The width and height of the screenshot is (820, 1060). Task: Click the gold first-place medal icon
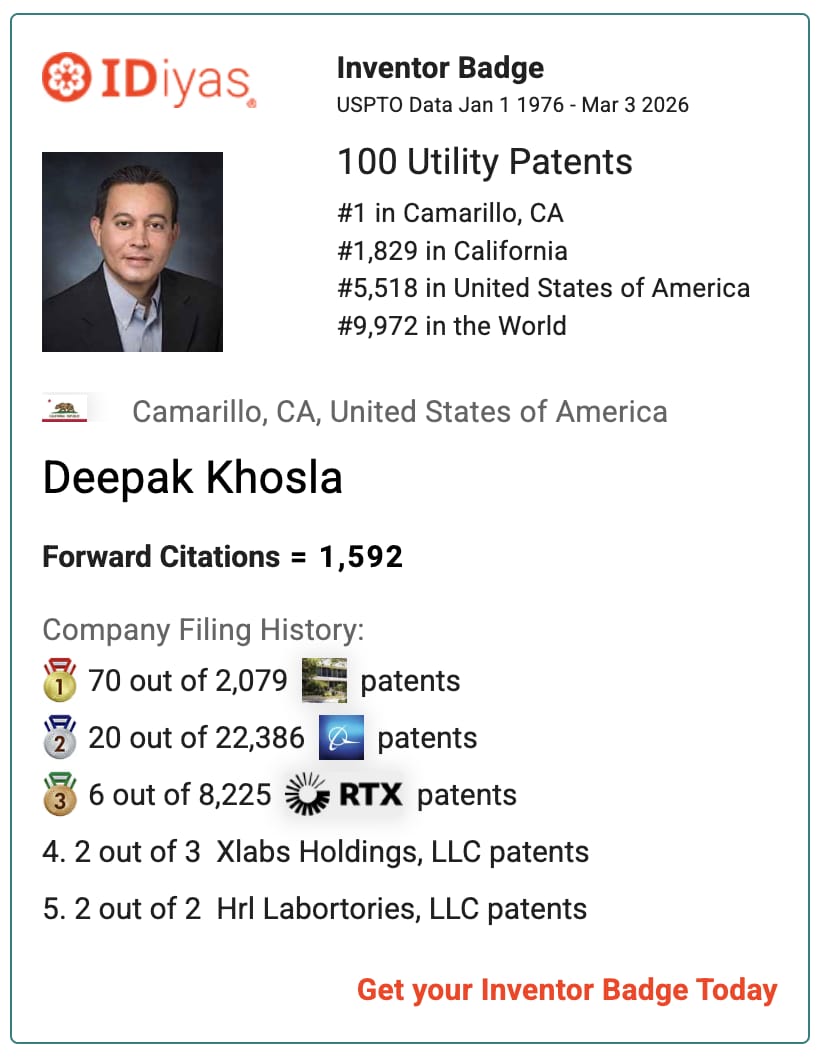point(60,680)
